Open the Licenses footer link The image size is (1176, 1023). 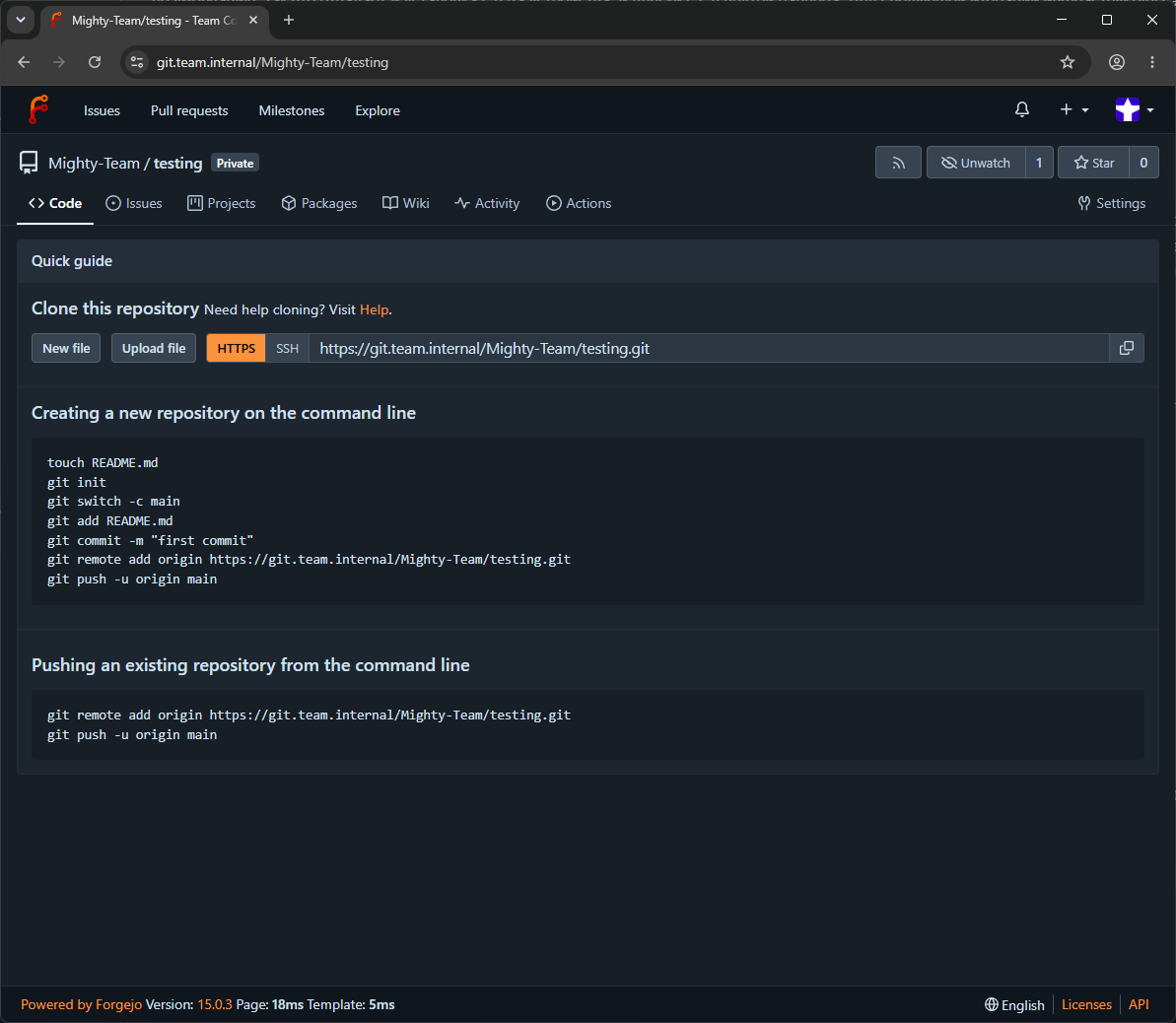(1086, 1004)
